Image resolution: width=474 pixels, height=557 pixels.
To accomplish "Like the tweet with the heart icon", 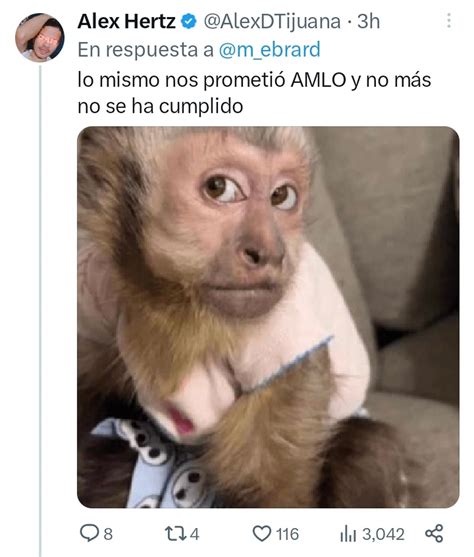I will click(262, 534).
